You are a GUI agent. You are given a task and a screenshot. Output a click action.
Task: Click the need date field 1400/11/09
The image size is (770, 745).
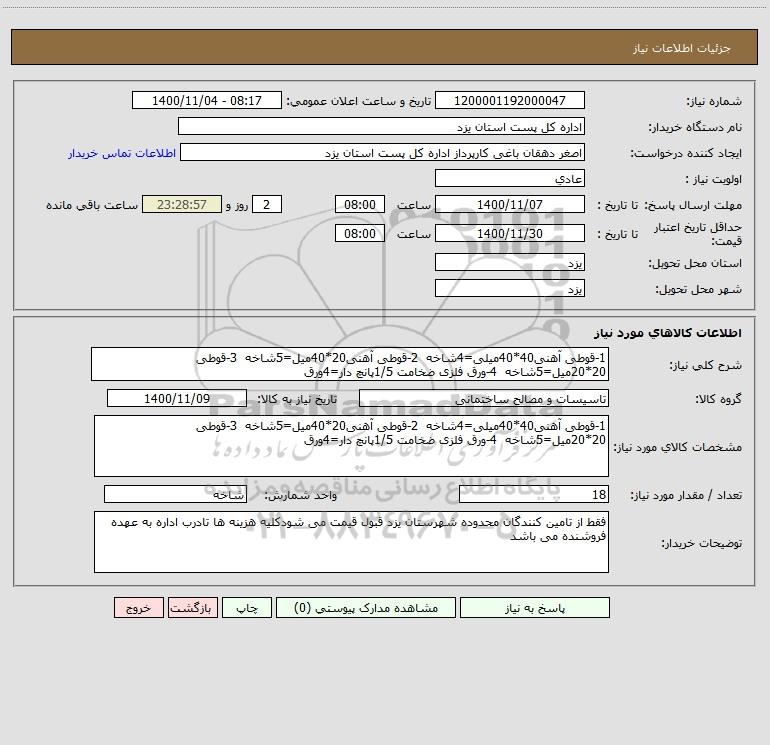[x=177, y=398]
